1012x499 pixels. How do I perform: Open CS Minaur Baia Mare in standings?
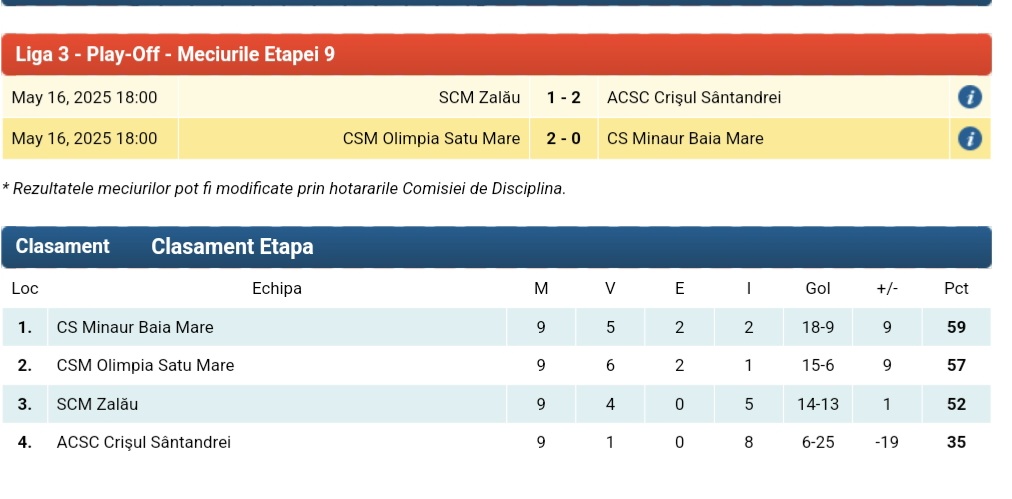click(135, 327)
